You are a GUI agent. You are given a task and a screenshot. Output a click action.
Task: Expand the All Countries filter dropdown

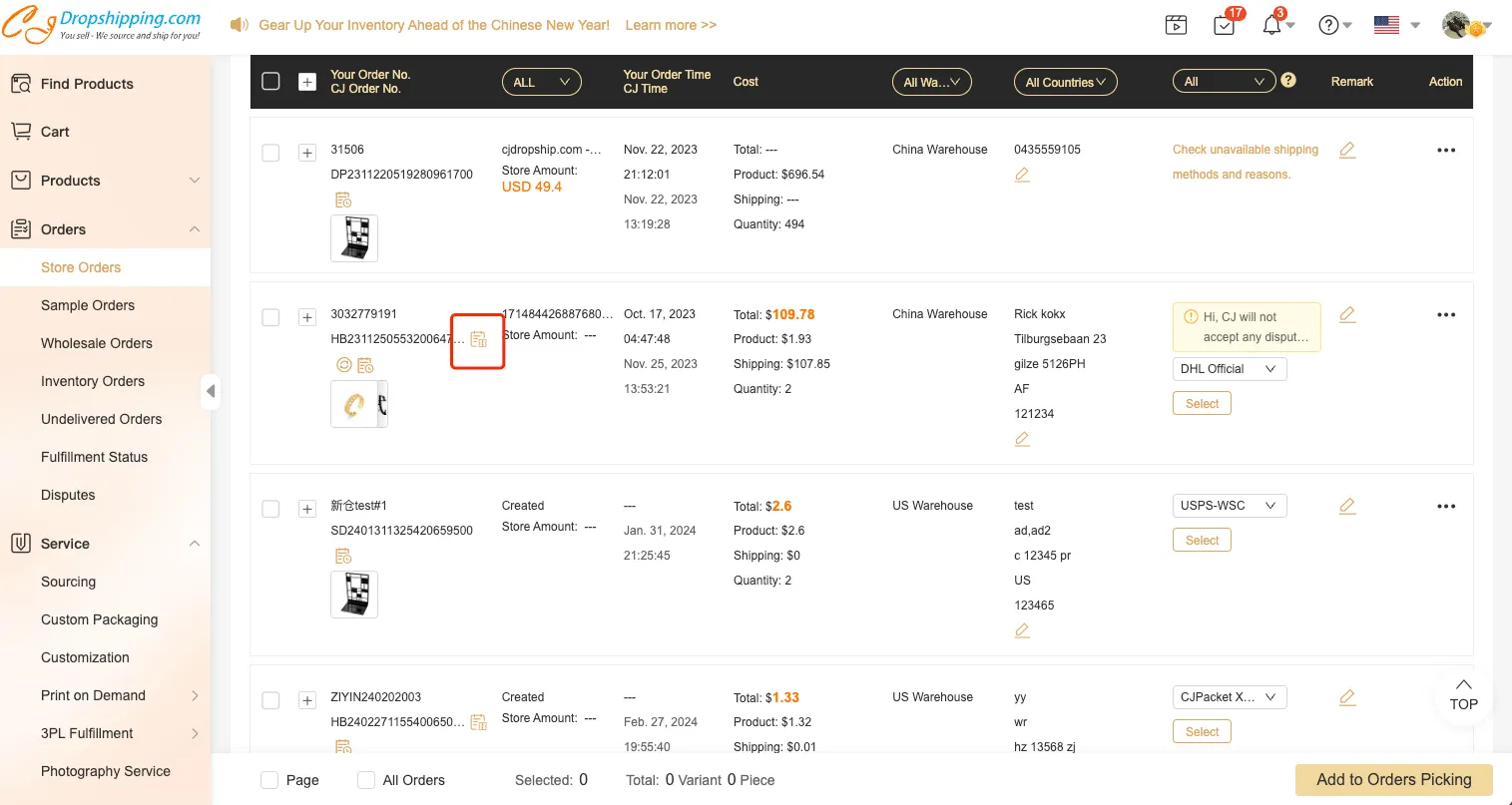pyautogui.click(x=1065, y=82)
